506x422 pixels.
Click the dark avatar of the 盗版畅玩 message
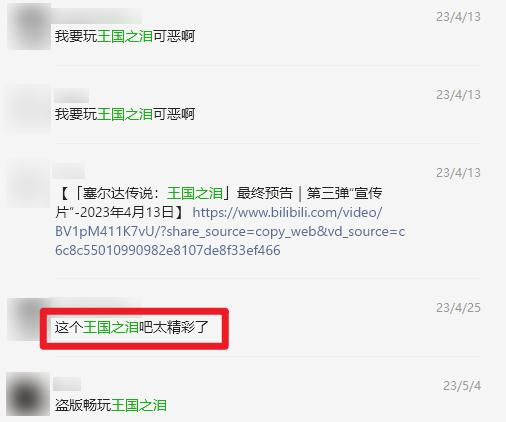(28, 394)
